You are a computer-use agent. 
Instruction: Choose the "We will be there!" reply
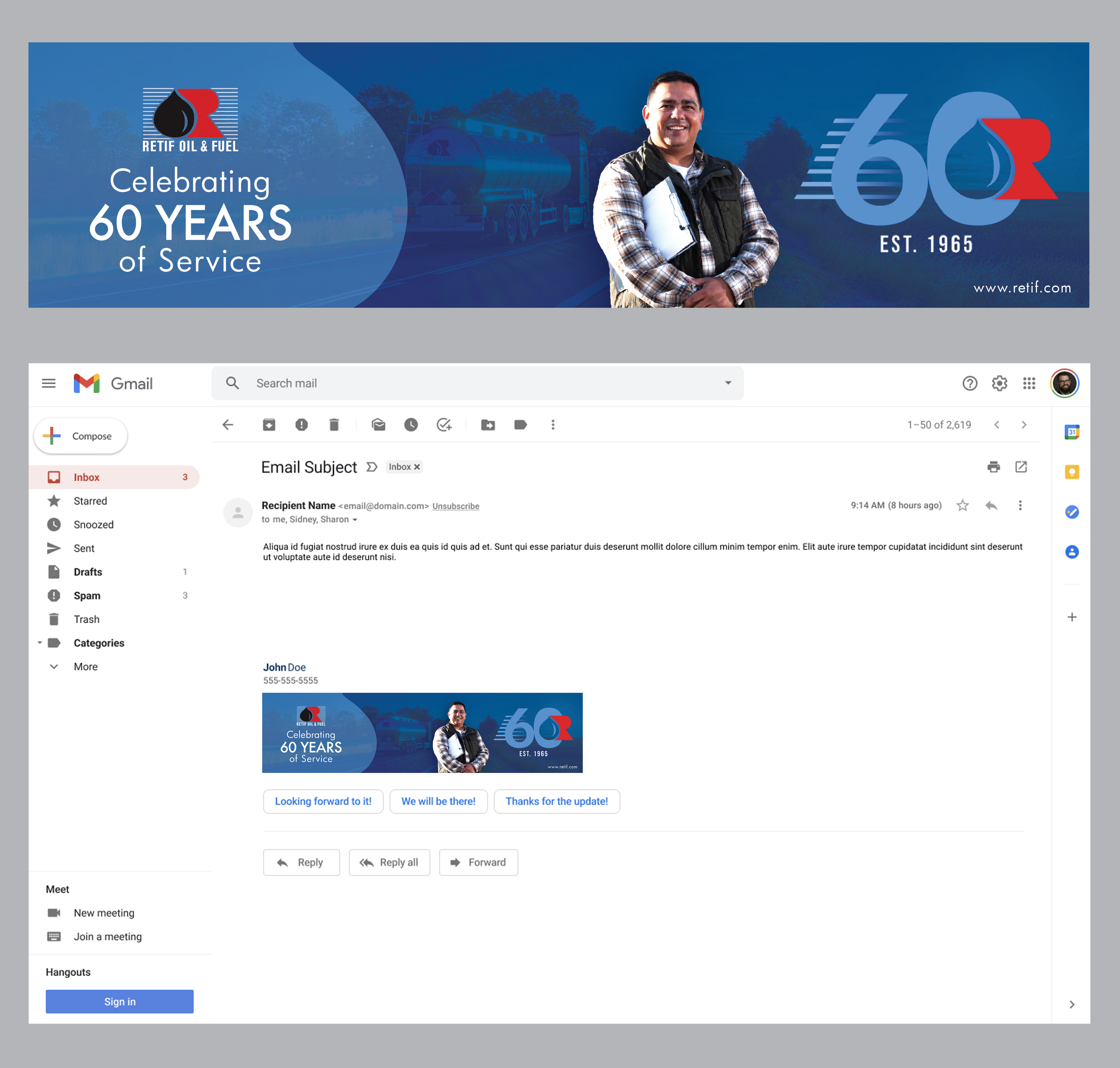(x=438, y=802)
